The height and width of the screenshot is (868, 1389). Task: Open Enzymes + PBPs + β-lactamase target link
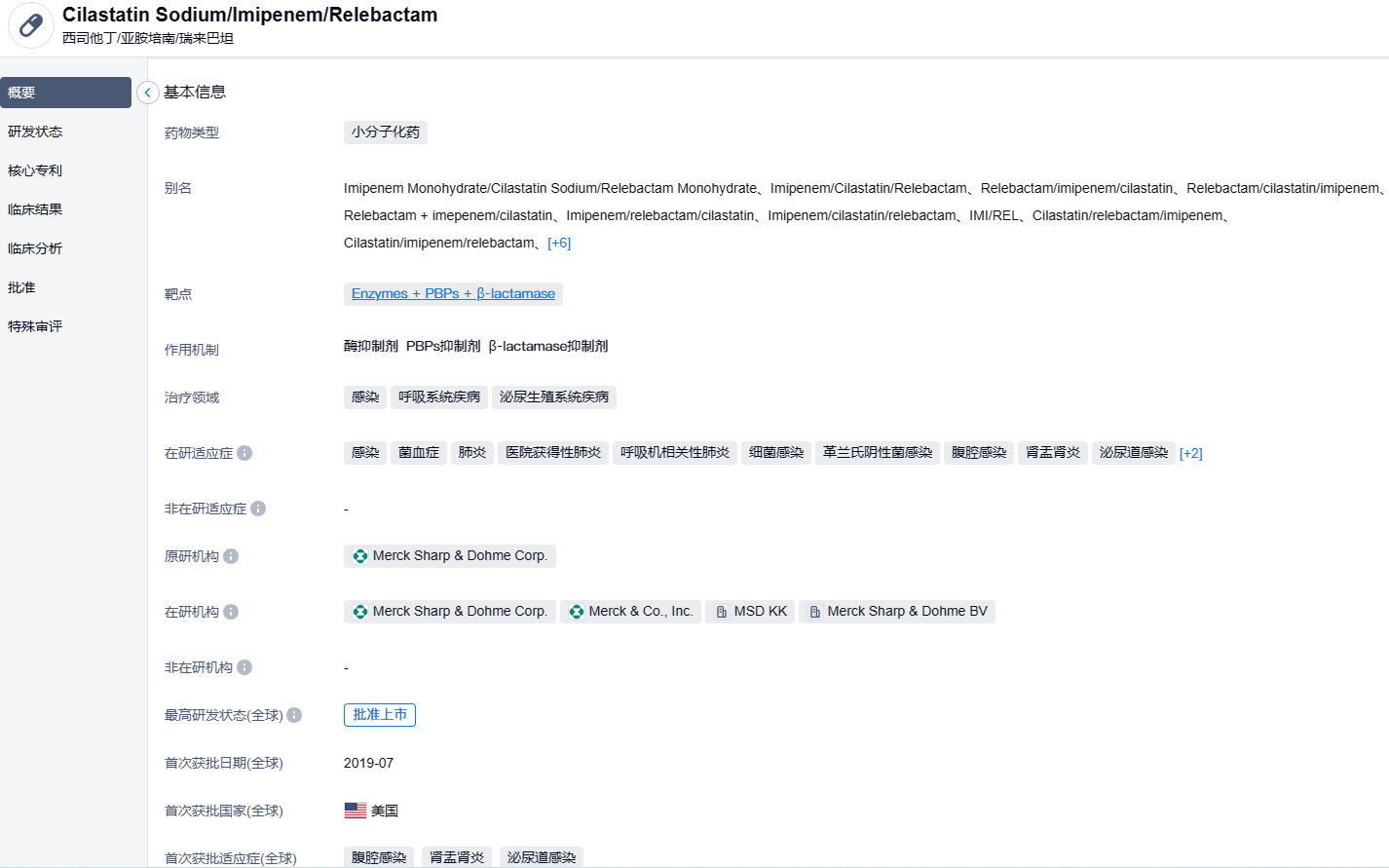(453, 293)
